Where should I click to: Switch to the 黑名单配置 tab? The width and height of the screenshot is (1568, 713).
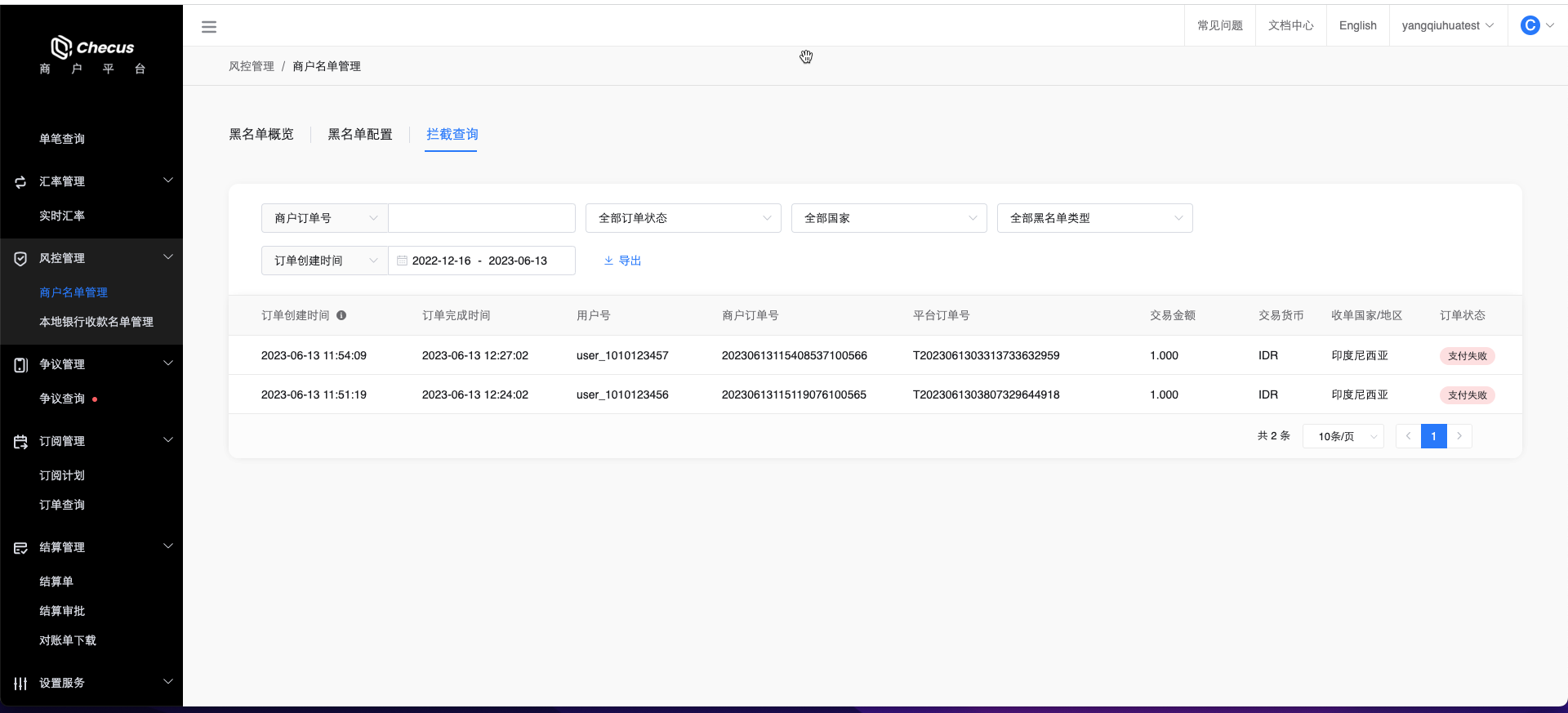[360, 134]
